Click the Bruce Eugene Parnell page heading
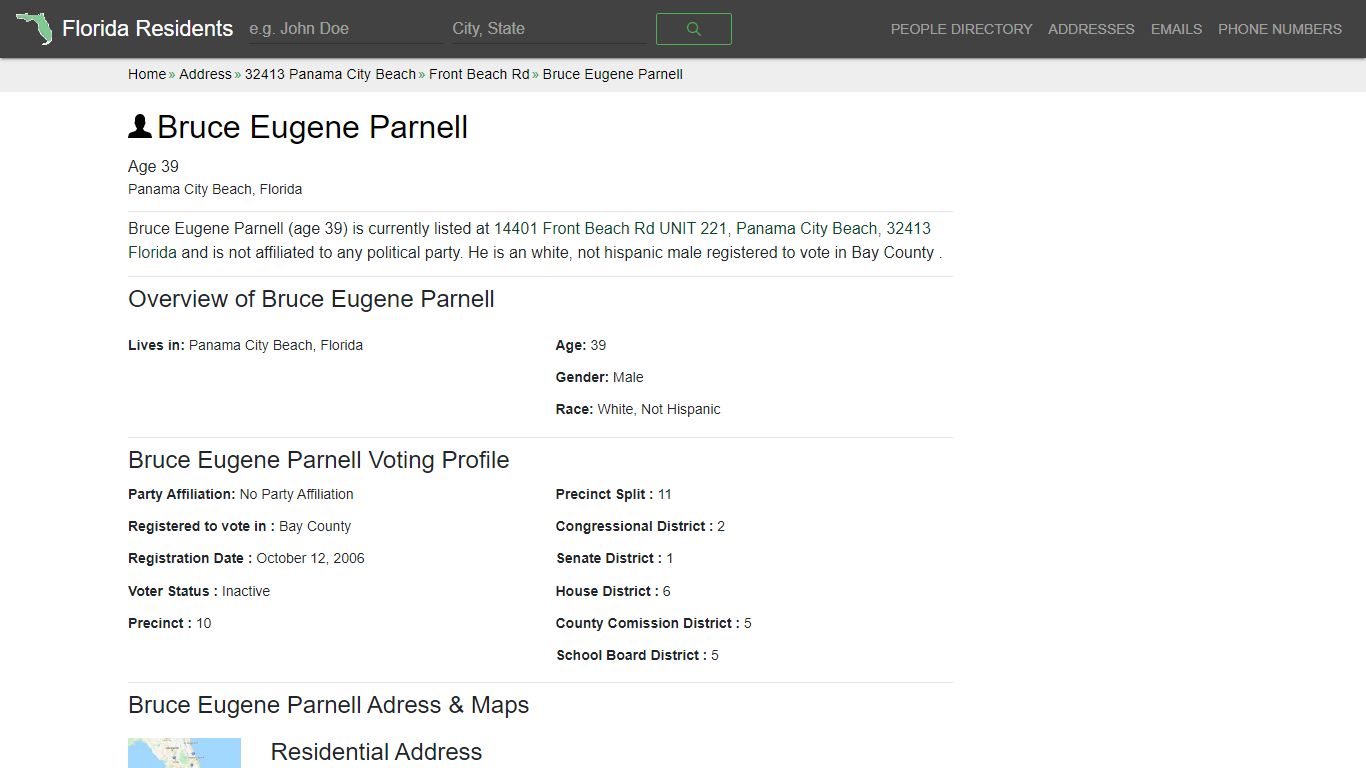This screenshot has width=1366, height=768. coord(312,127)
